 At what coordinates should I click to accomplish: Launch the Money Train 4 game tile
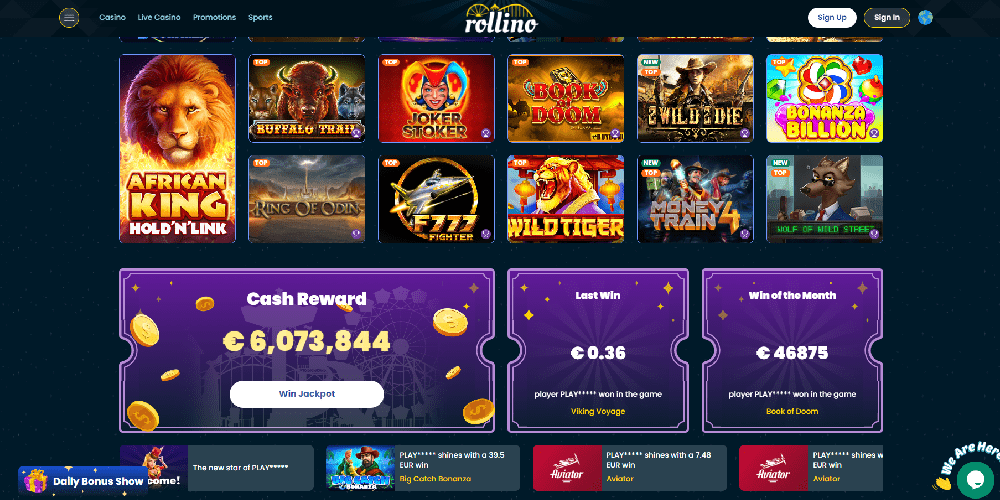point(695,199)
